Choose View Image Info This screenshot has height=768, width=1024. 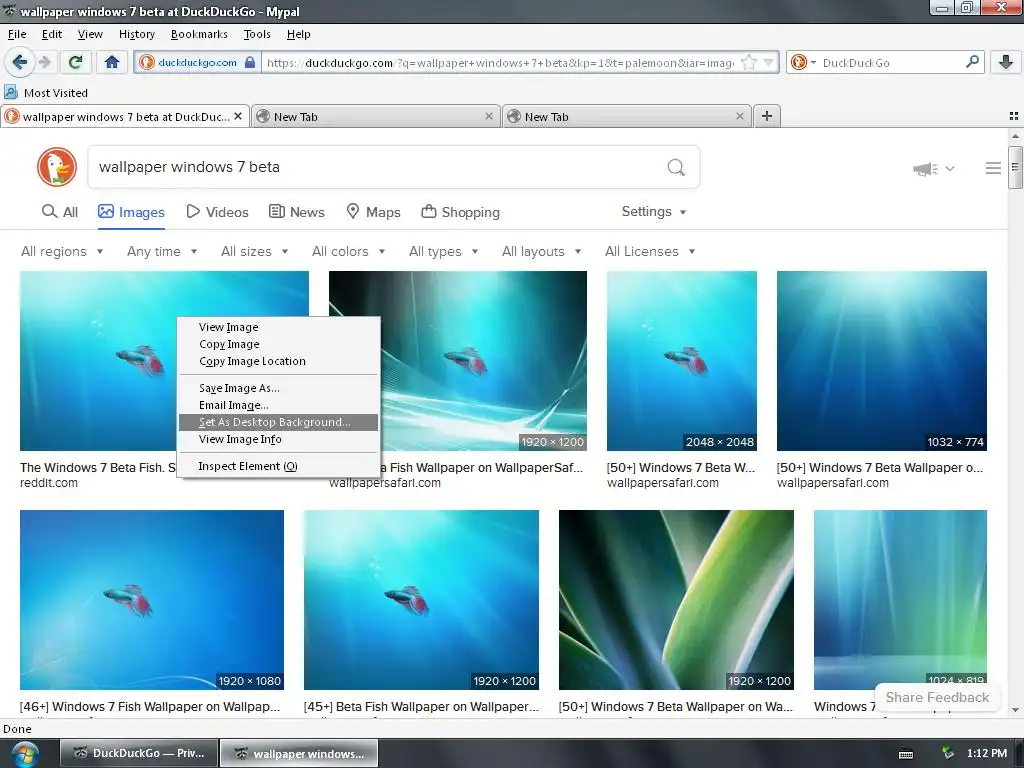point(278,440)
